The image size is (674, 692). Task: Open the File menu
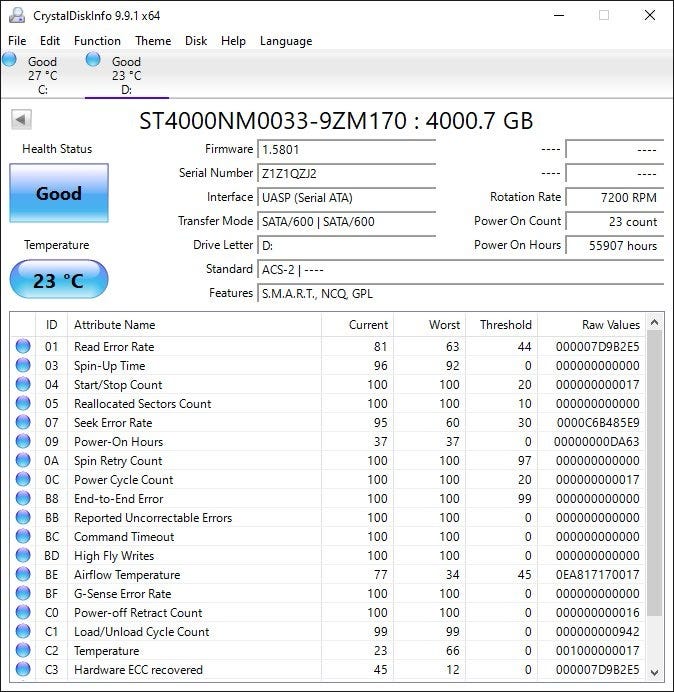[17, 41]
